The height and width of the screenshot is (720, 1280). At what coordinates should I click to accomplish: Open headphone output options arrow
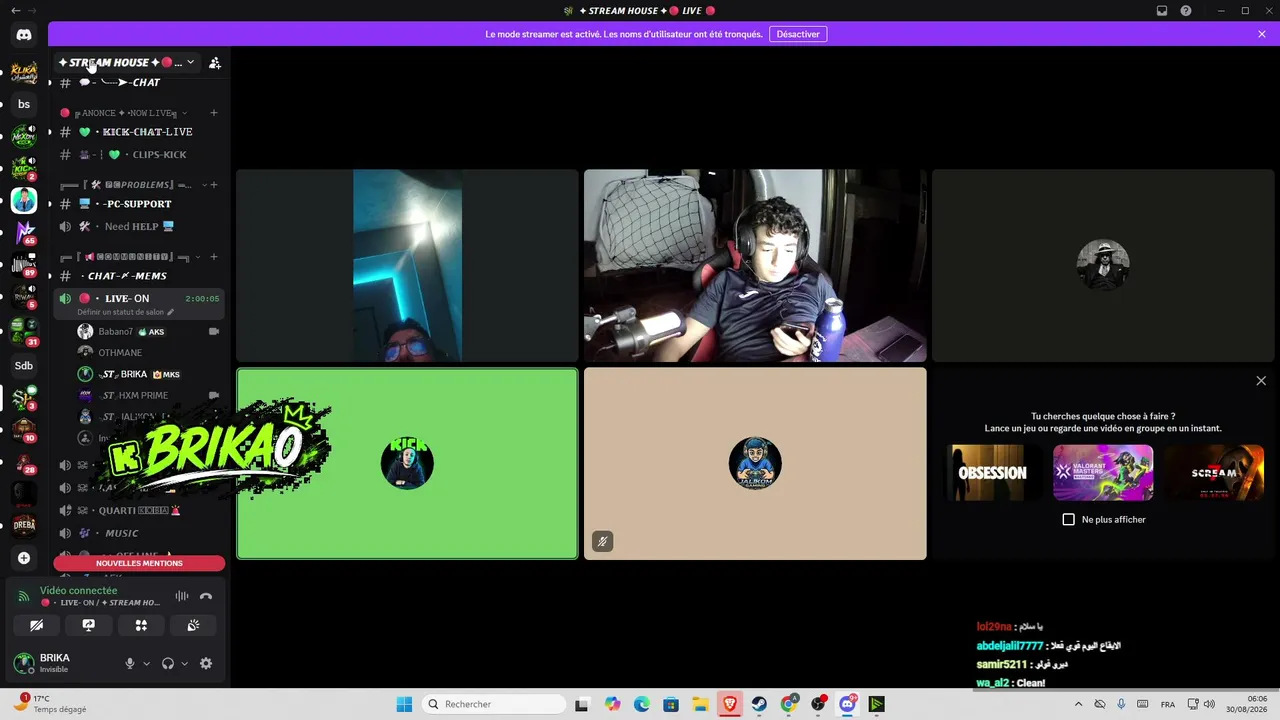[x=184, y=663]
